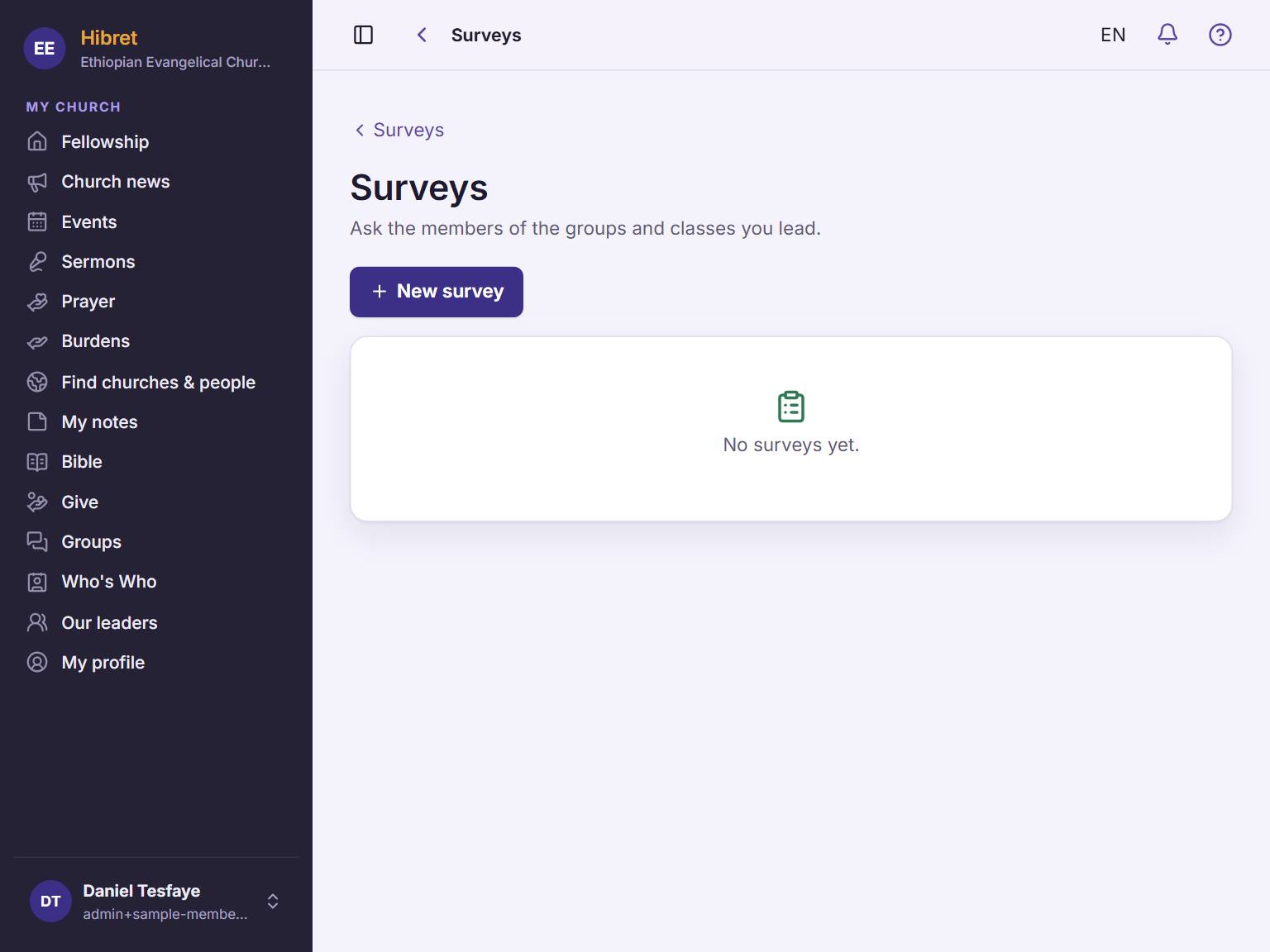Select Burdens from the sidebar
The image size is (1270, 952).
(x=156, y=341)
